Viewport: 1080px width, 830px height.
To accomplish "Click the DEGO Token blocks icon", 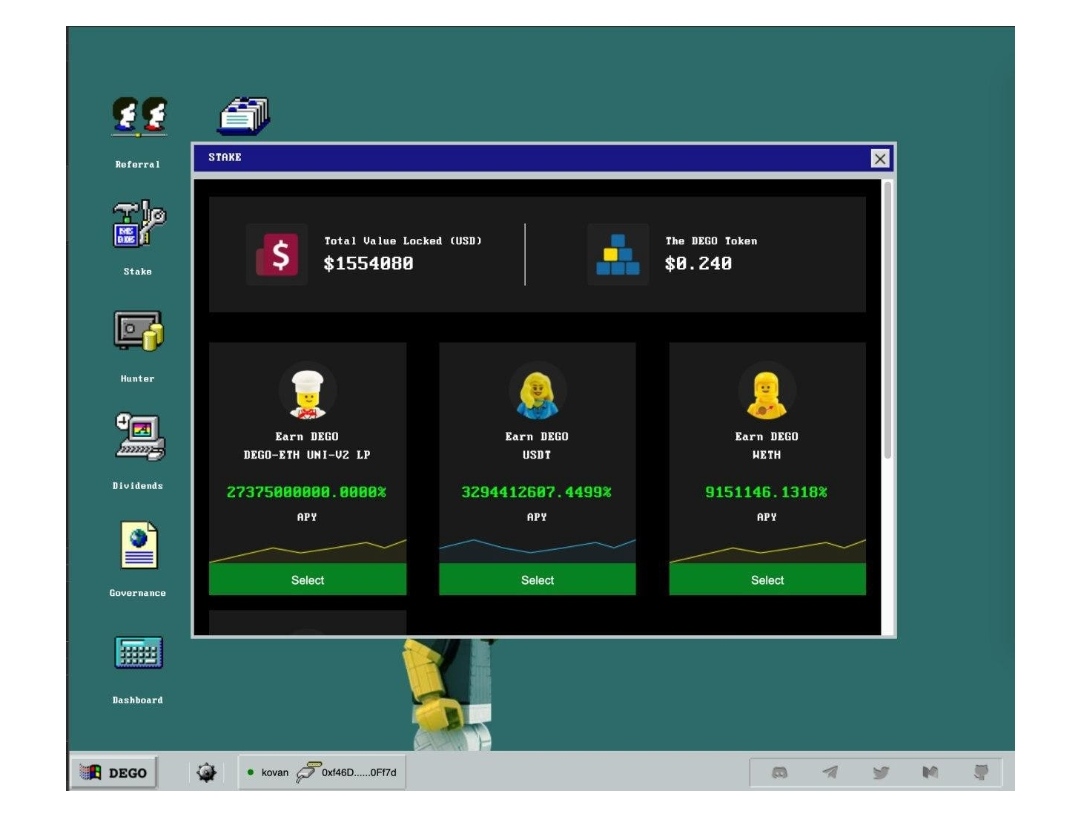I will pyautogui.click(x=618, y=254).
